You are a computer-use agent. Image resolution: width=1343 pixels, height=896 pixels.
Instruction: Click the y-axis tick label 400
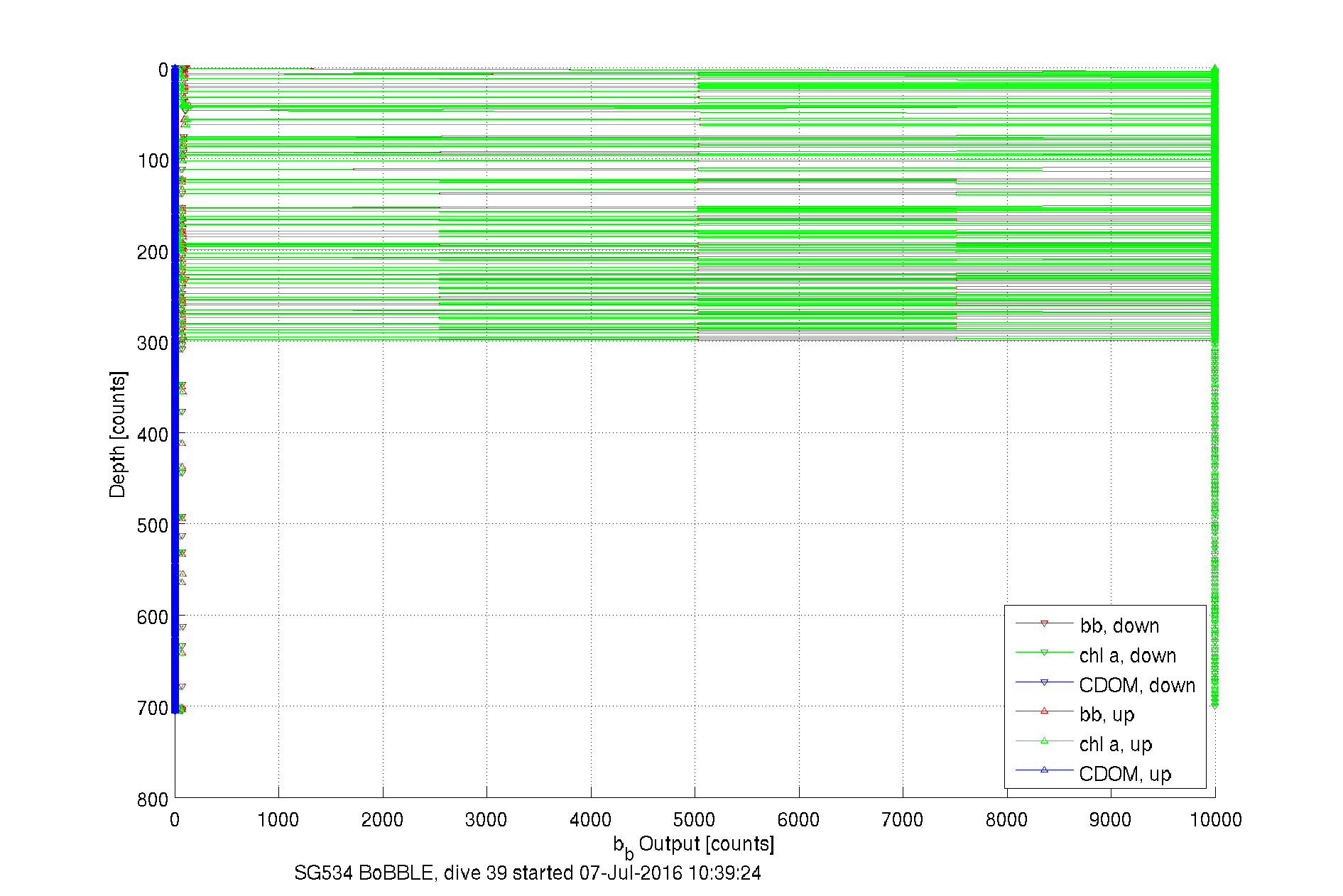pyautogui.click(x=153, y=435)
